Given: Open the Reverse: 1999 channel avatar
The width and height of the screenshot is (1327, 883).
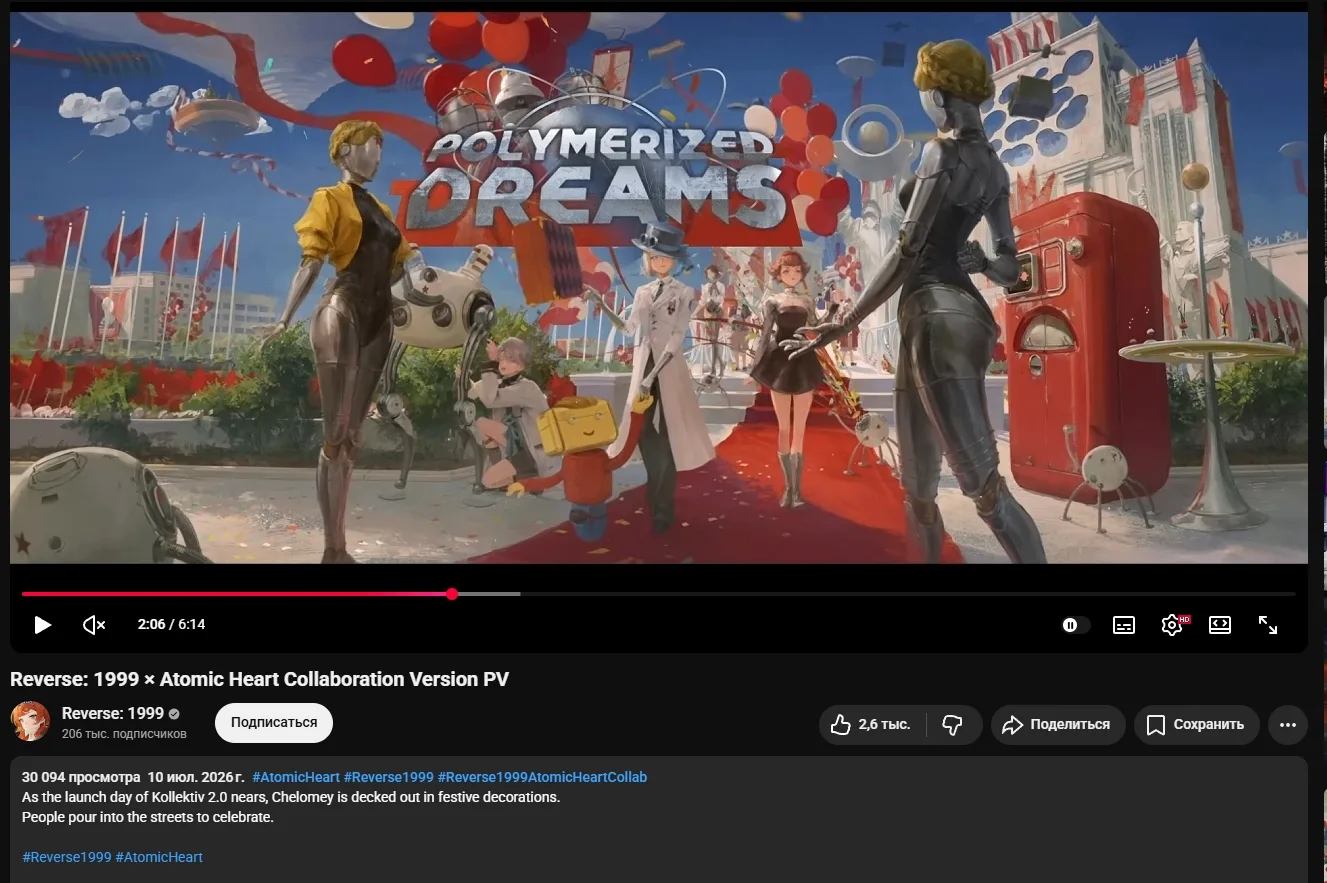Looking at the screenshot, I should [30, 722].
